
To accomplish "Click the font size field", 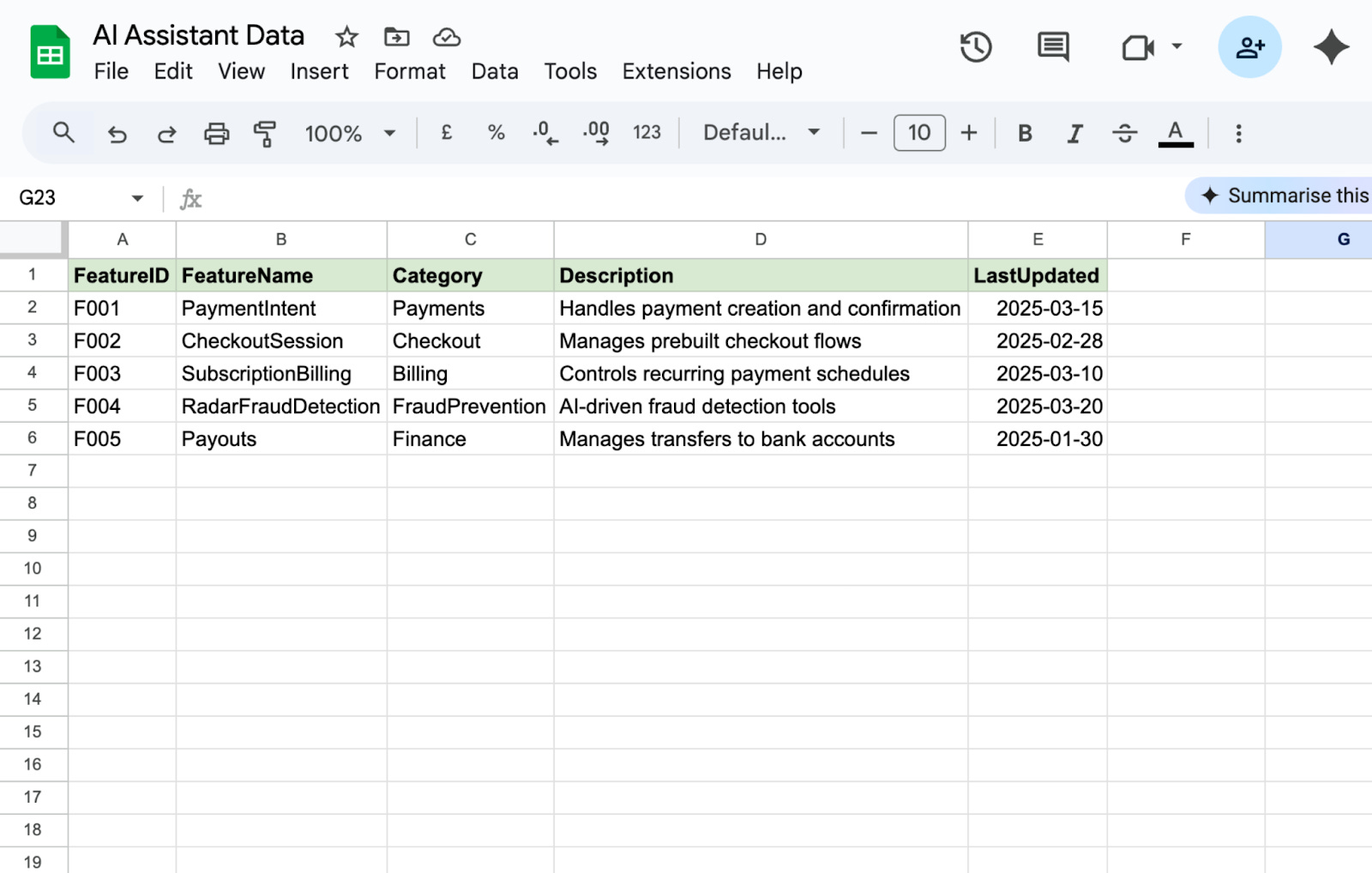I will [919, 133].
